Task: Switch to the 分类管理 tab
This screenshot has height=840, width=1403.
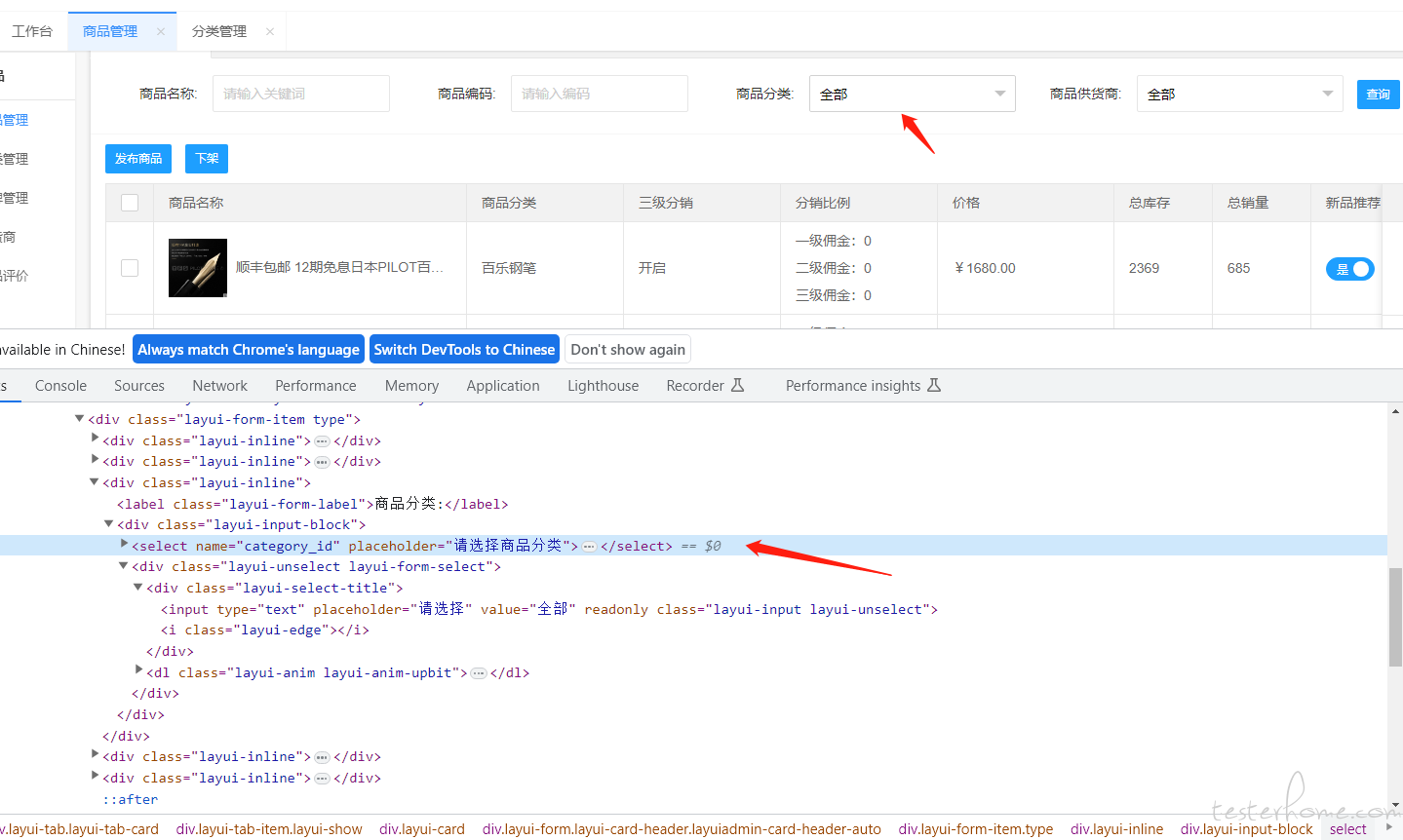Action: coord(219,31)
